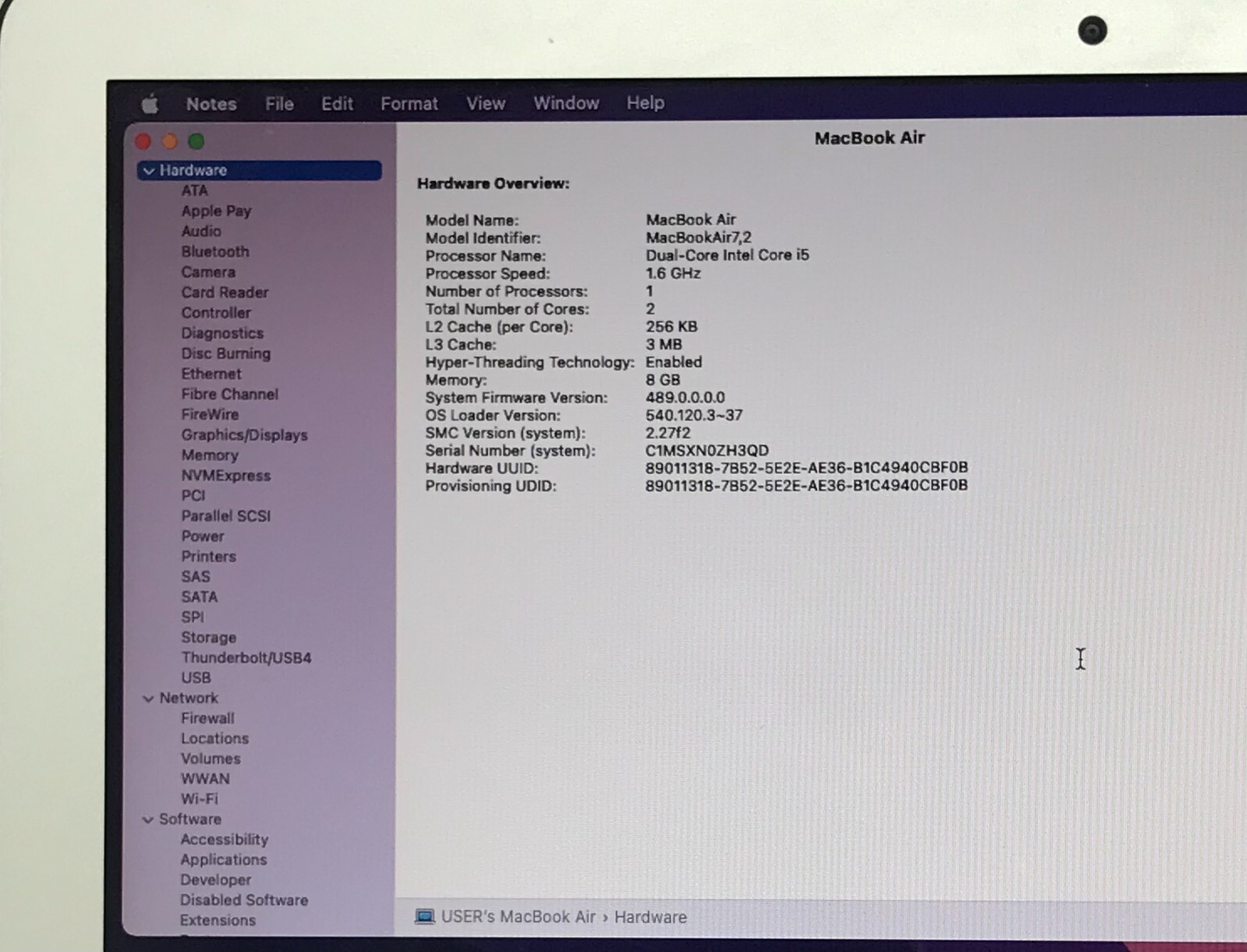Show Ethernet information
This screenshot has width=1247, height=952.
211,373
